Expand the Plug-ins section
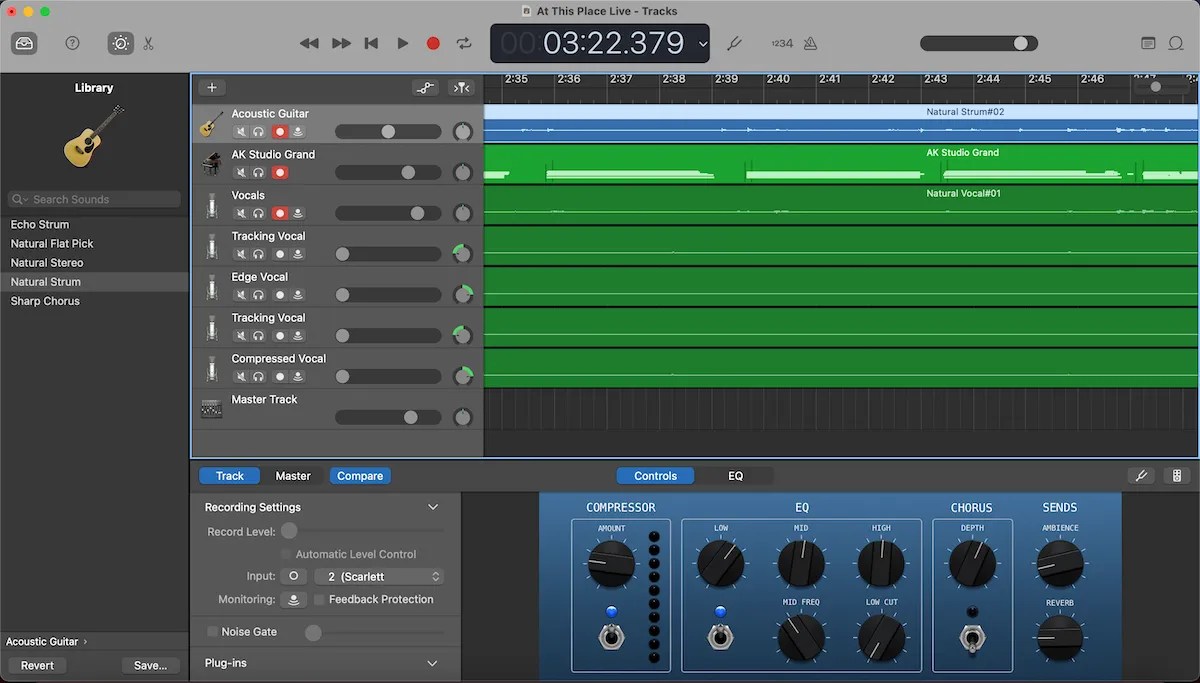 pyautogui.click(x=433, y=663)
